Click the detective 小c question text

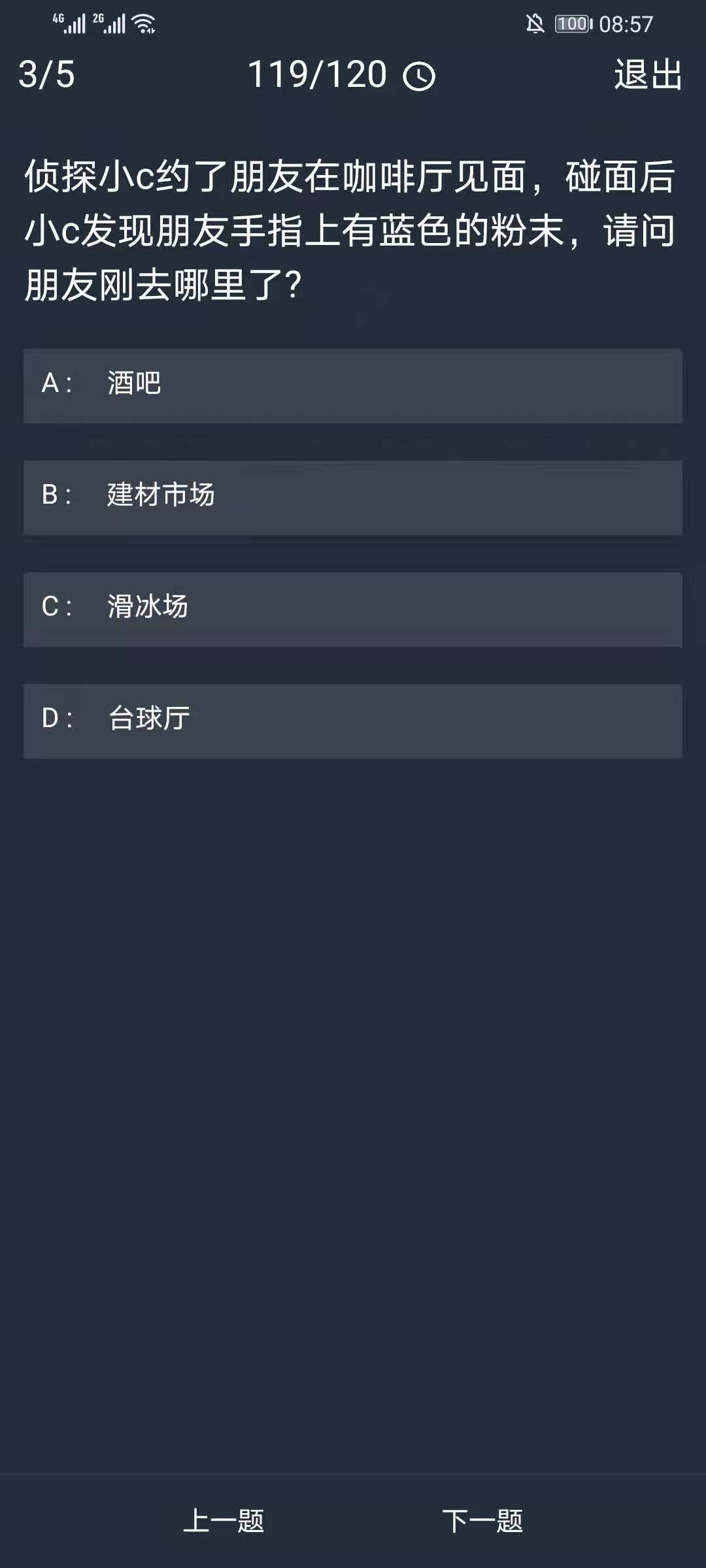click(x=350, y=230)
